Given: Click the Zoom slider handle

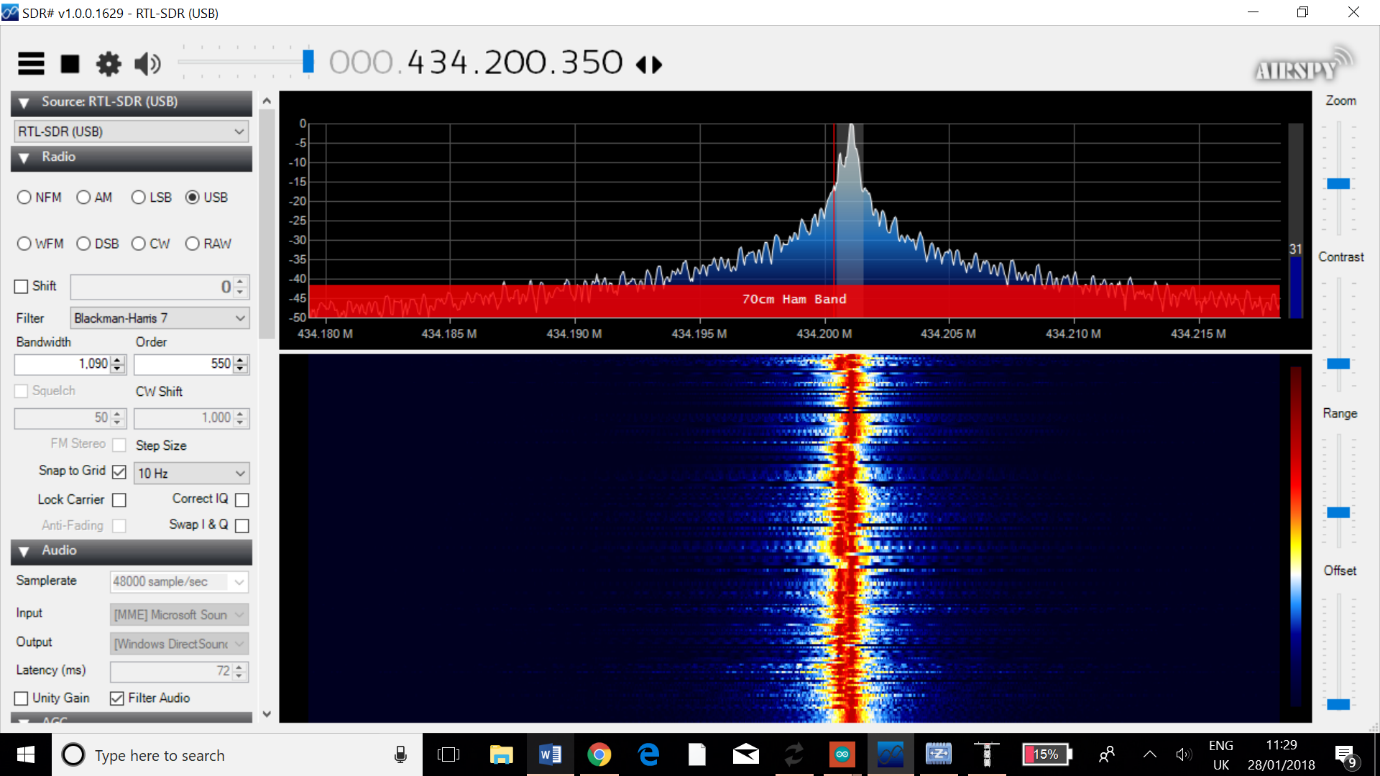Looking at the screenshot, I should point(1338,184).
